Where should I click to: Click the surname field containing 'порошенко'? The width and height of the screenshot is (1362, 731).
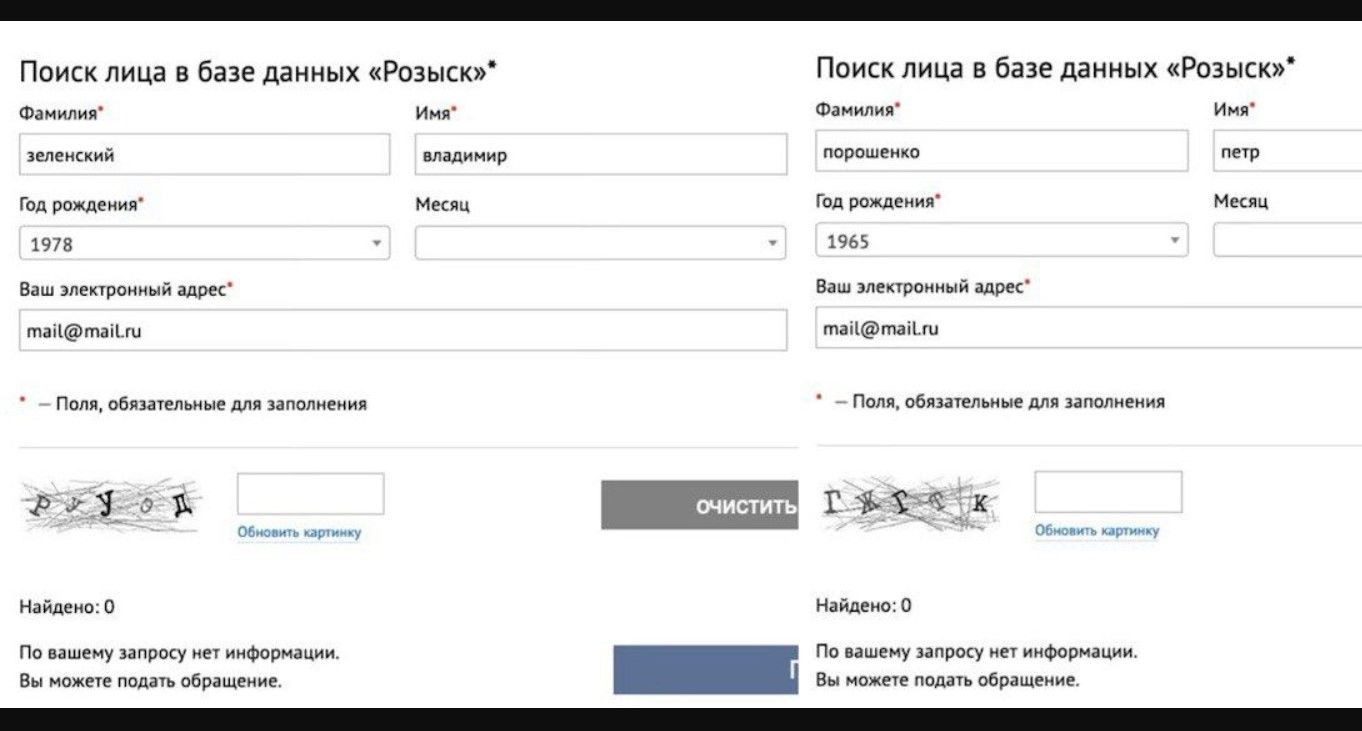[1001, 152]
